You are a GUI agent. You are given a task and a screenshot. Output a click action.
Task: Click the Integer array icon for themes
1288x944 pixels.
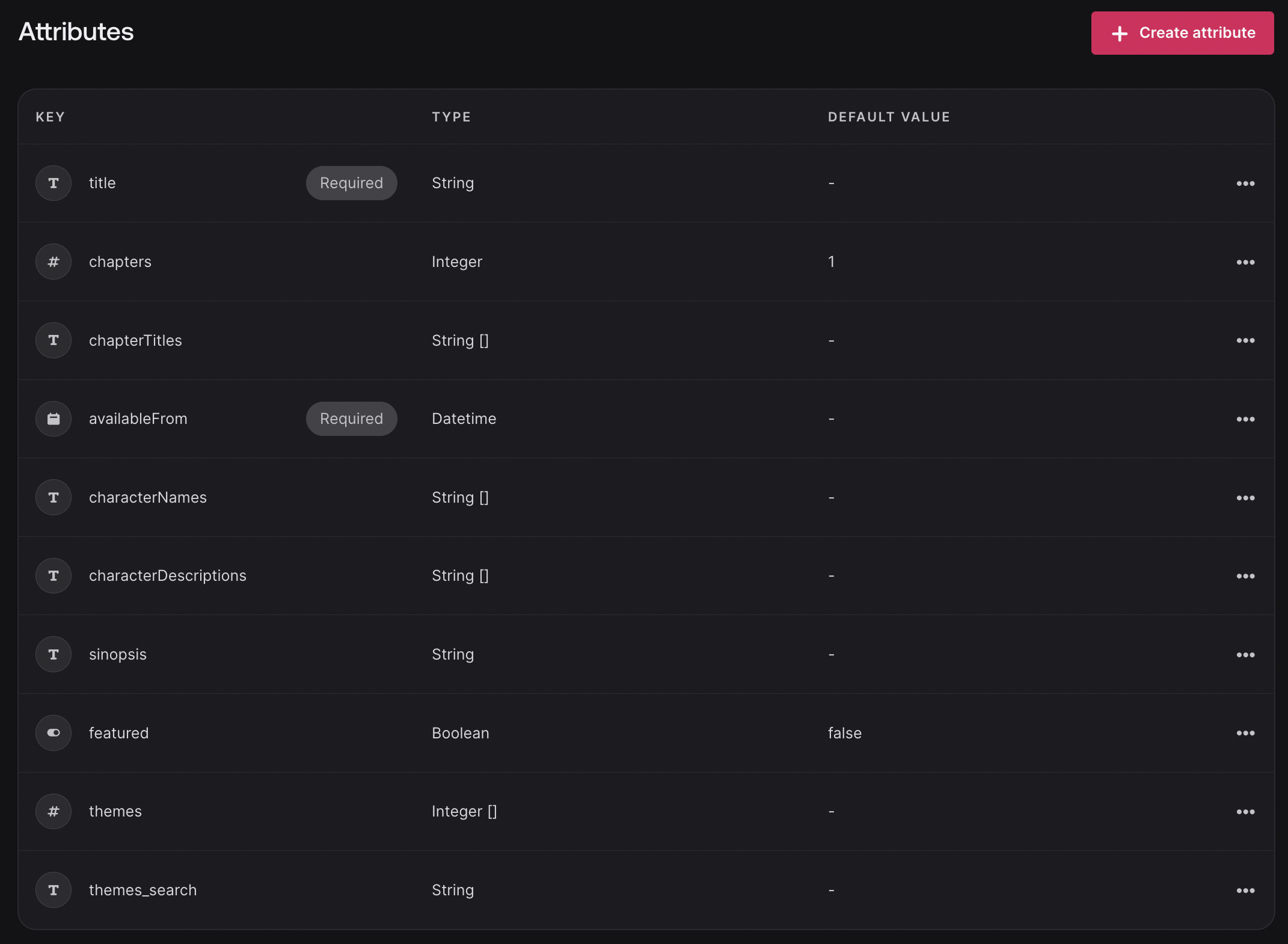pos(53,811)
